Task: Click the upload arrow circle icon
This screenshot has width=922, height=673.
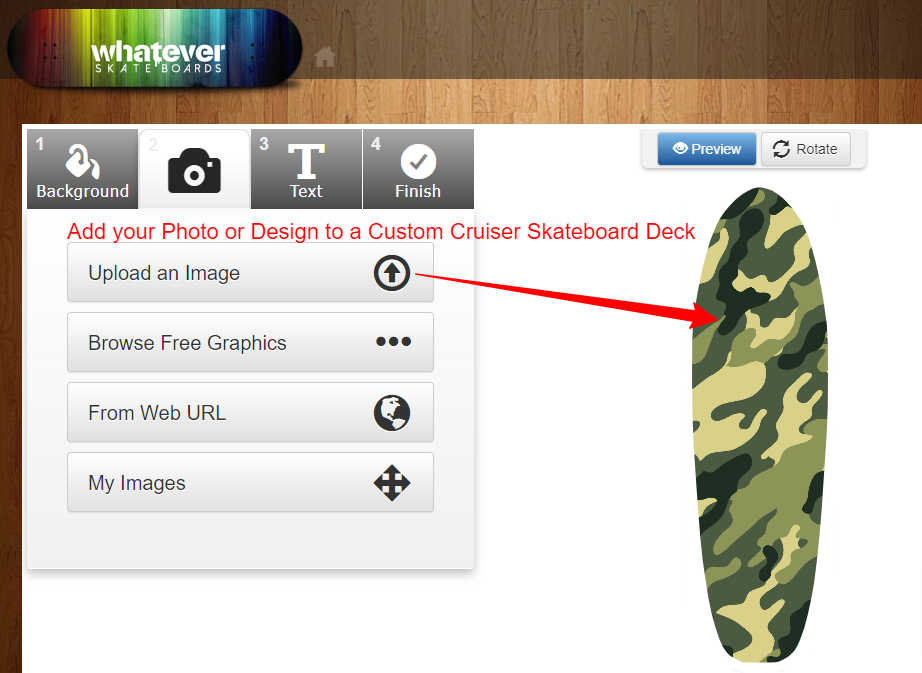Action: tap(392, 273)
